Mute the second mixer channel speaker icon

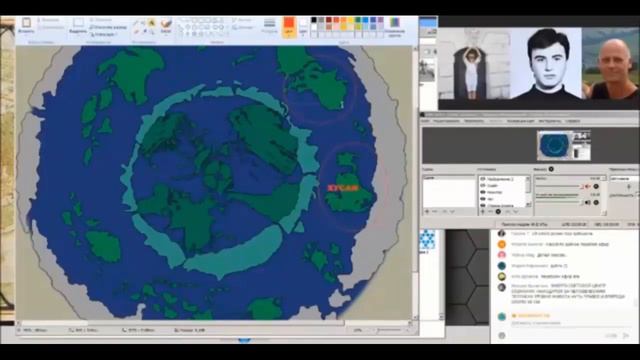[x=587, y=202]
